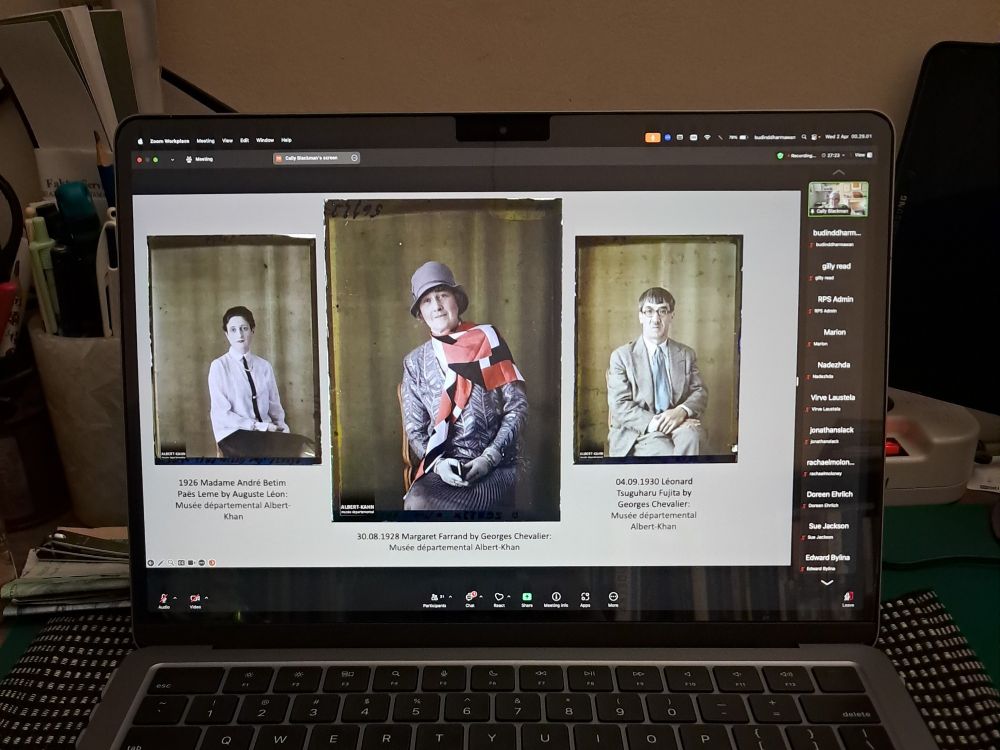Image resolution: width=1000 pixels, height=750 pixels.
Task: Open the Participants panel
Action: [x=435, y=599]
